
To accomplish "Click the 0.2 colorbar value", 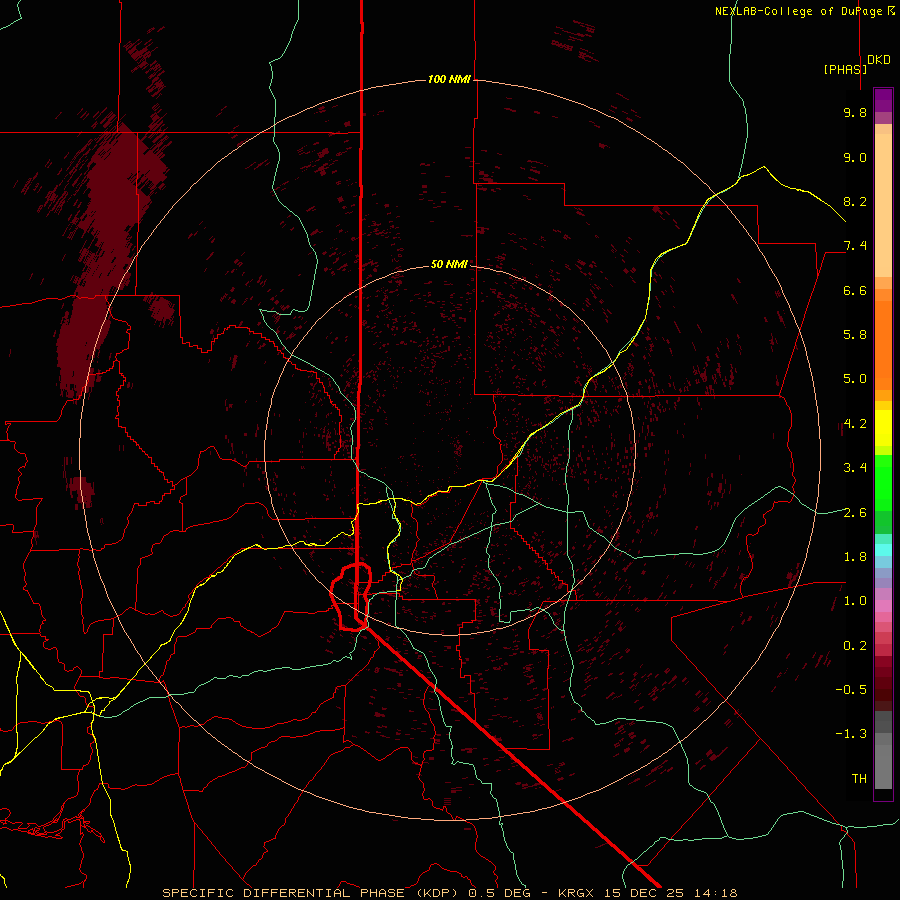I will pyautogui.click(x=855, y=646).
